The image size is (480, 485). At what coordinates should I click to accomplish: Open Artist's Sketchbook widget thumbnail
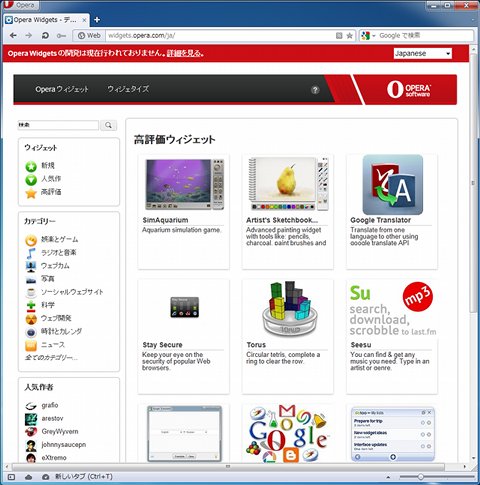pos(289,184)
